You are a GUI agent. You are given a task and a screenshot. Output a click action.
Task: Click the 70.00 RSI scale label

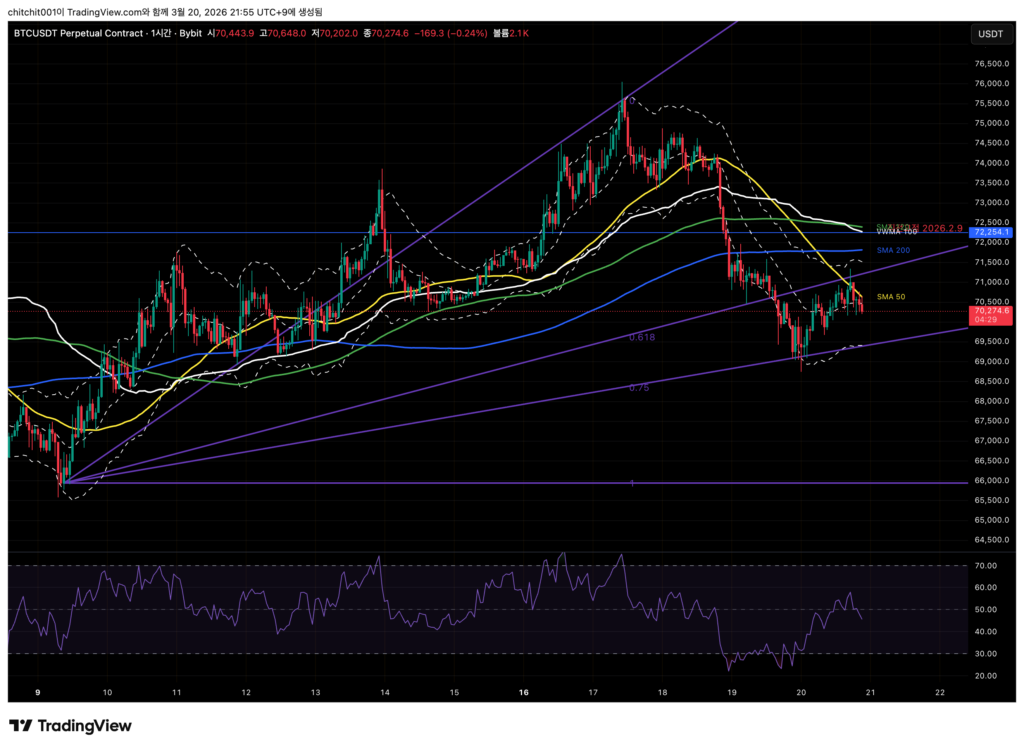[986, 566]
